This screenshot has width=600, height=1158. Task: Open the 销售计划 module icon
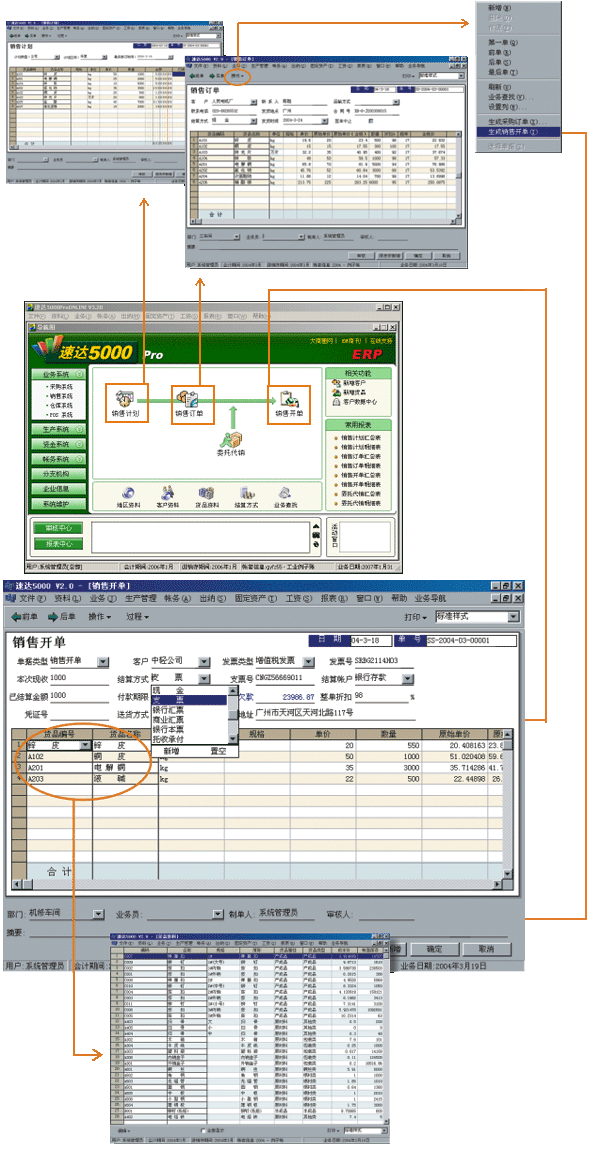click(126, 400)
